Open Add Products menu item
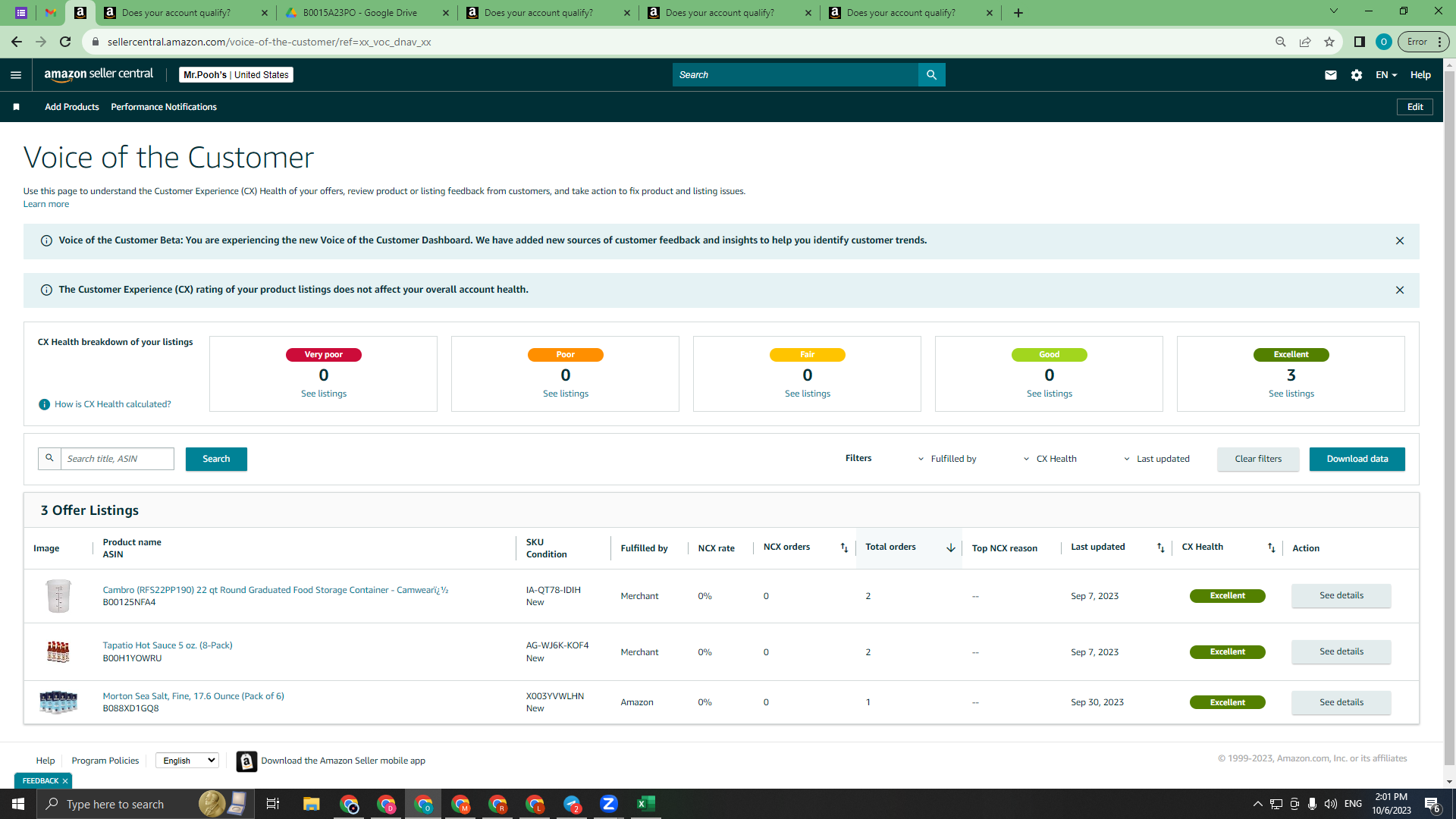 coord(72,107)
